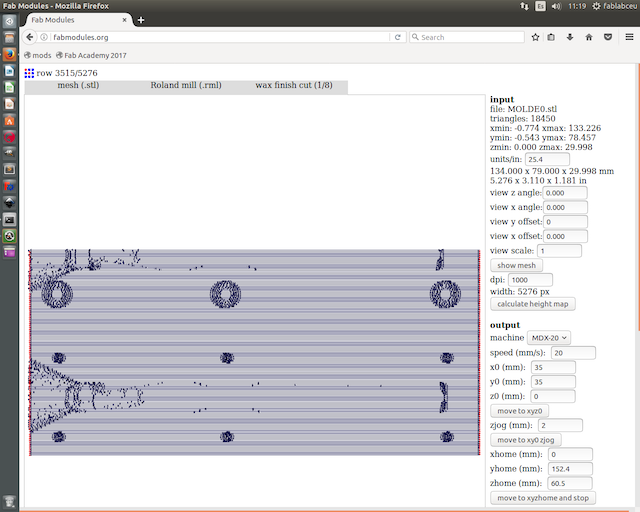This screenshot has width=640, height=512.
Task: Click the show mesh button
Action: pos(516,265)
